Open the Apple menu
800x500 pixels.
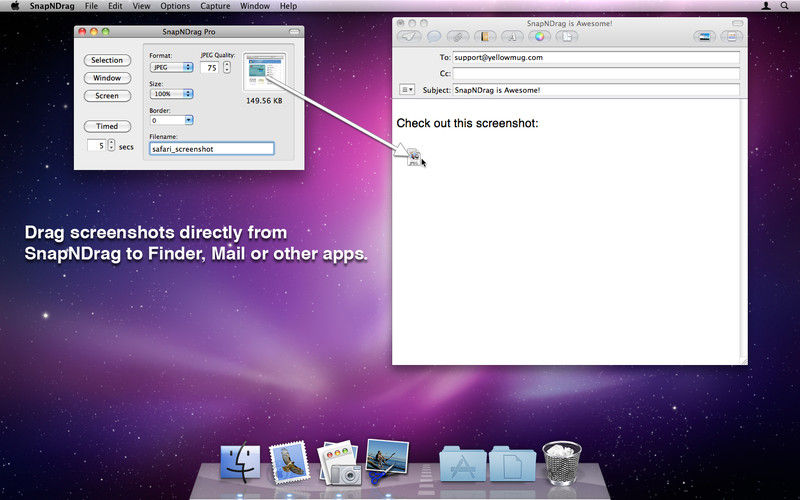pos(15,6)
